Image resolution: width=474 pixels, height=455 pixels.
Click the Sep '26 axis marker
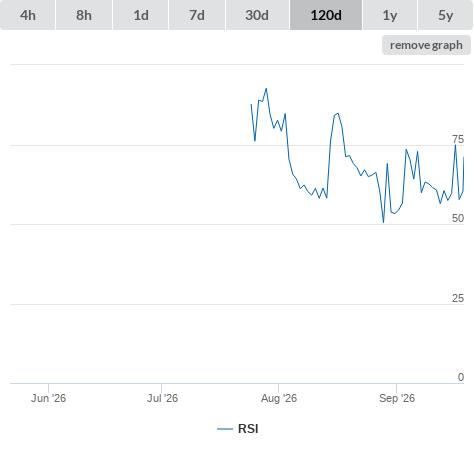tap(397, 398)
